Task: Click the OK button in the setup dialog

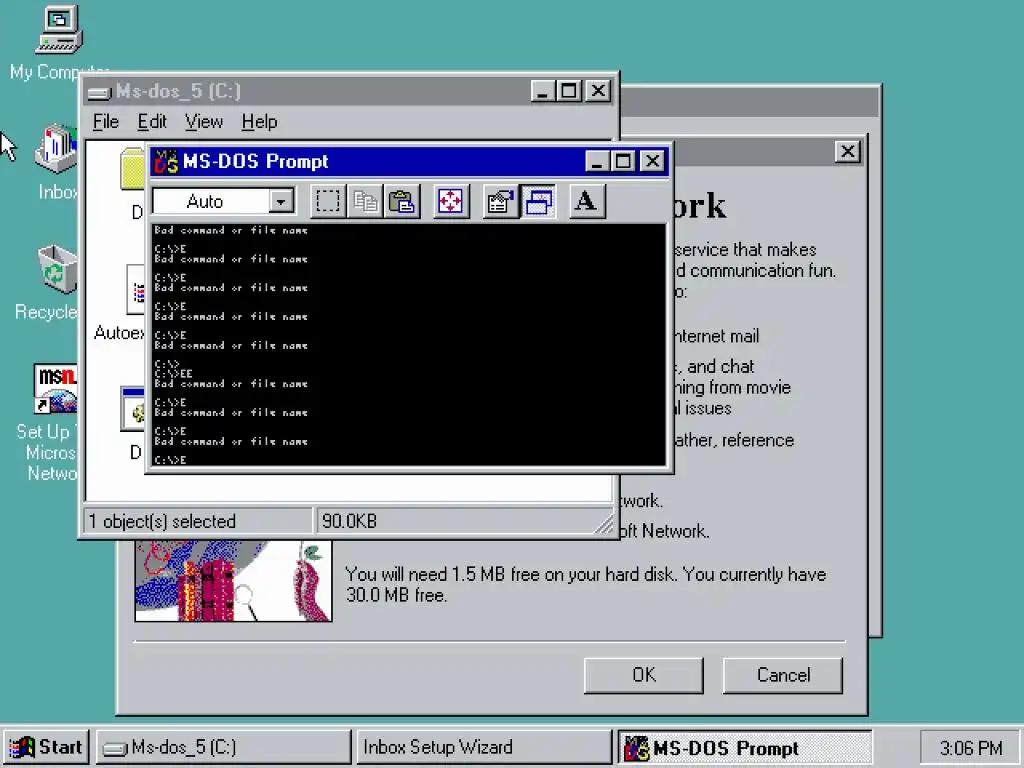Action: tap(643, 675)
